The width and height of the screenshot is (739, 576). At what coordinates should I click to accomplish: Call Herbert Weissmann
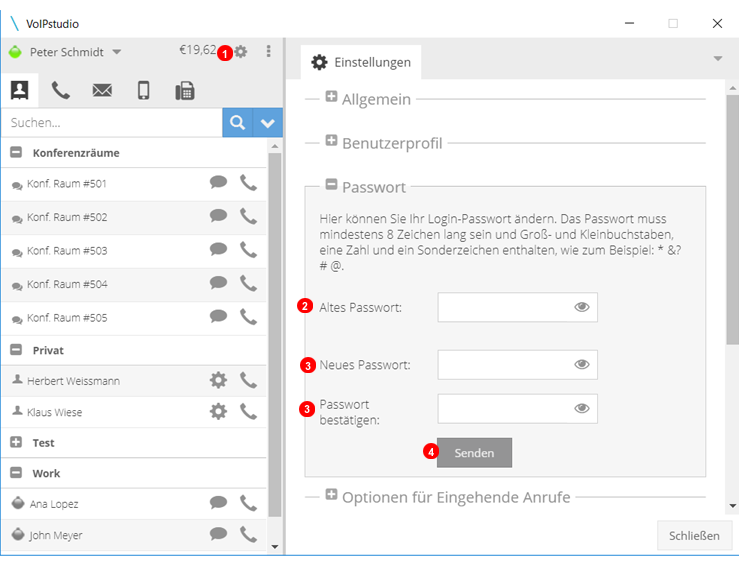click(x=248, y=380)
